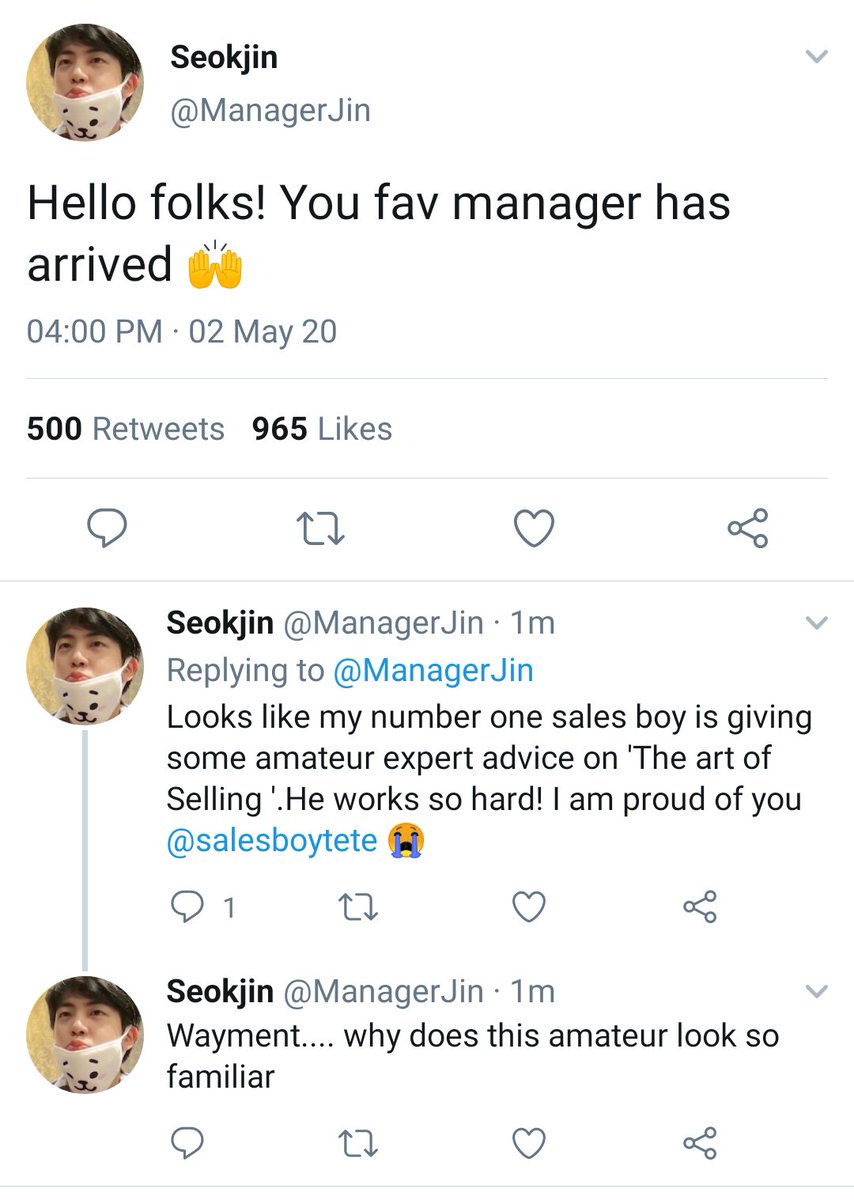The width and height of the screenshot is (854, 1200).
Task: Retweet the main manager tweet
Action: pyautogui.click(x=321, y=528)
